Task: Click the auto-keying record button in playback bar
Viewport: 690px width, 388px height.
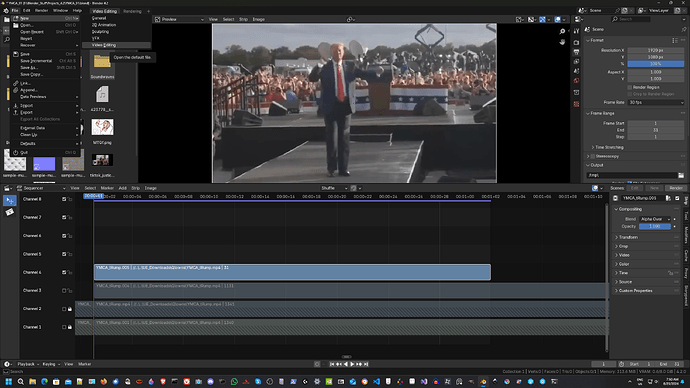Action: [317, 364]
